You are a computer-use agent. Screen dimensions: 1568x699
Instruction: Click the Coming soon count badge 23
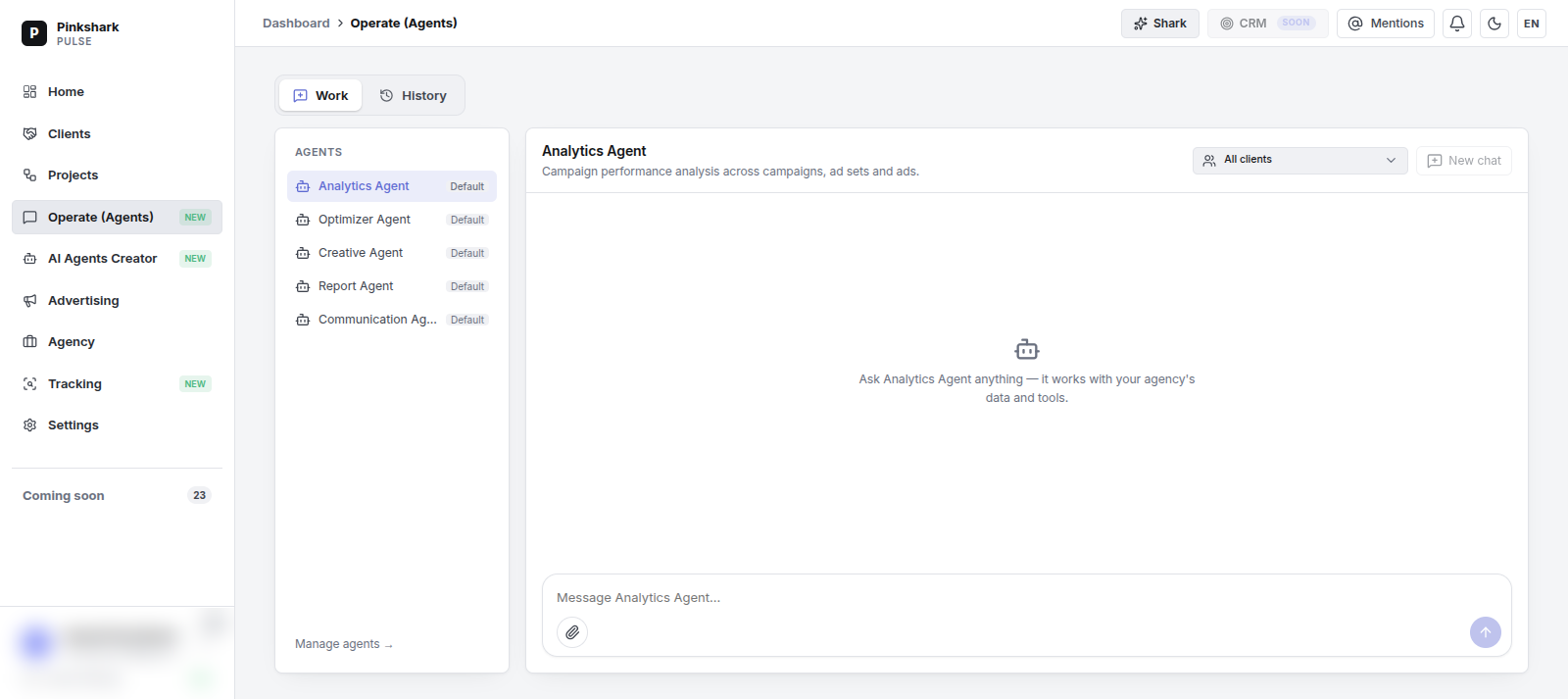pos(200,496)
